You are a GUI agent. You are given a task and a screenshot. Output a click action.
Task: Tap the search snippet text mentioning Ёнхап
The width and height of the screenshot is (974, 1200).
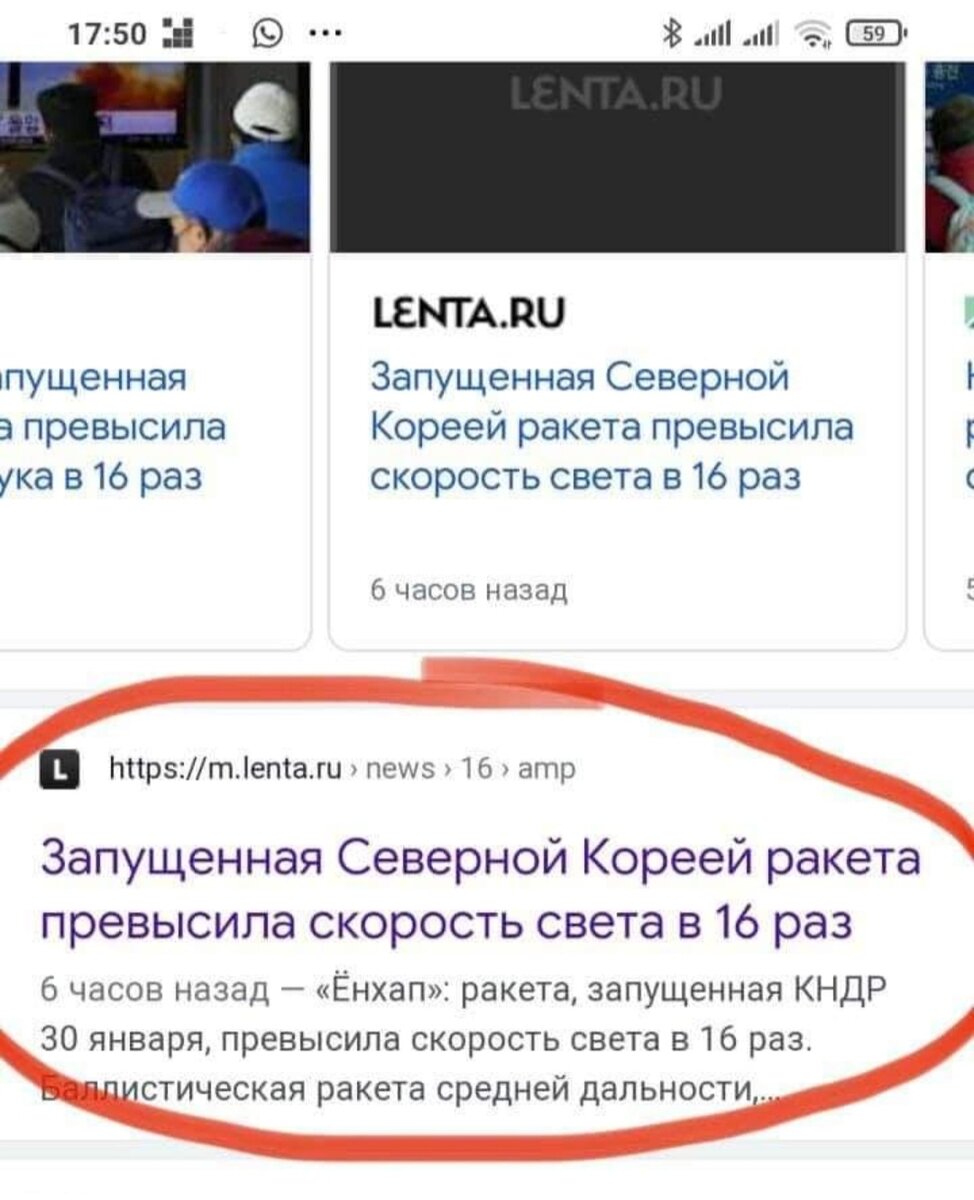coord(465,1041)
